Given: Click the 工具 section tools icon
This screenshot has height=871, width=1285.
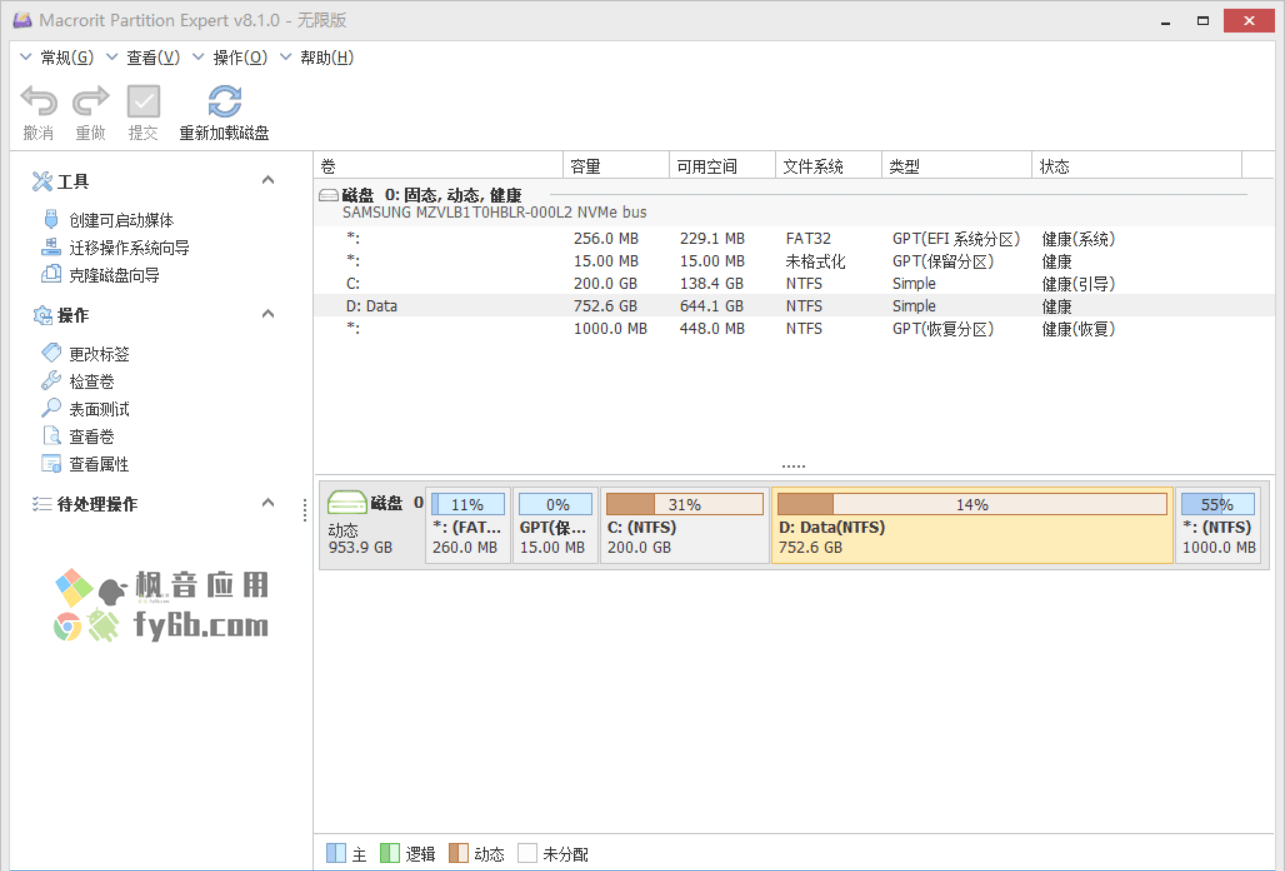Looking at the screenshot, I should (42, 181).
